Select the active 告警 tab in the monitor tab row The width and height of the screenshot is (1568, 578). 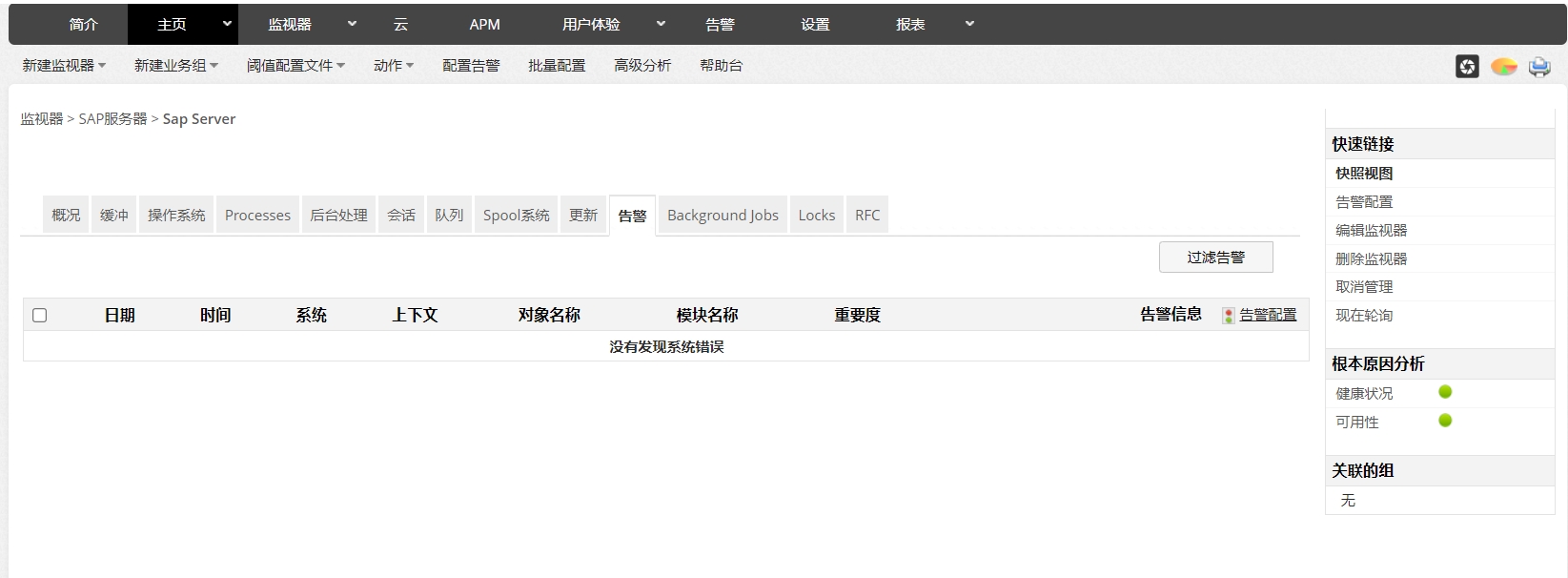(632, 216)
